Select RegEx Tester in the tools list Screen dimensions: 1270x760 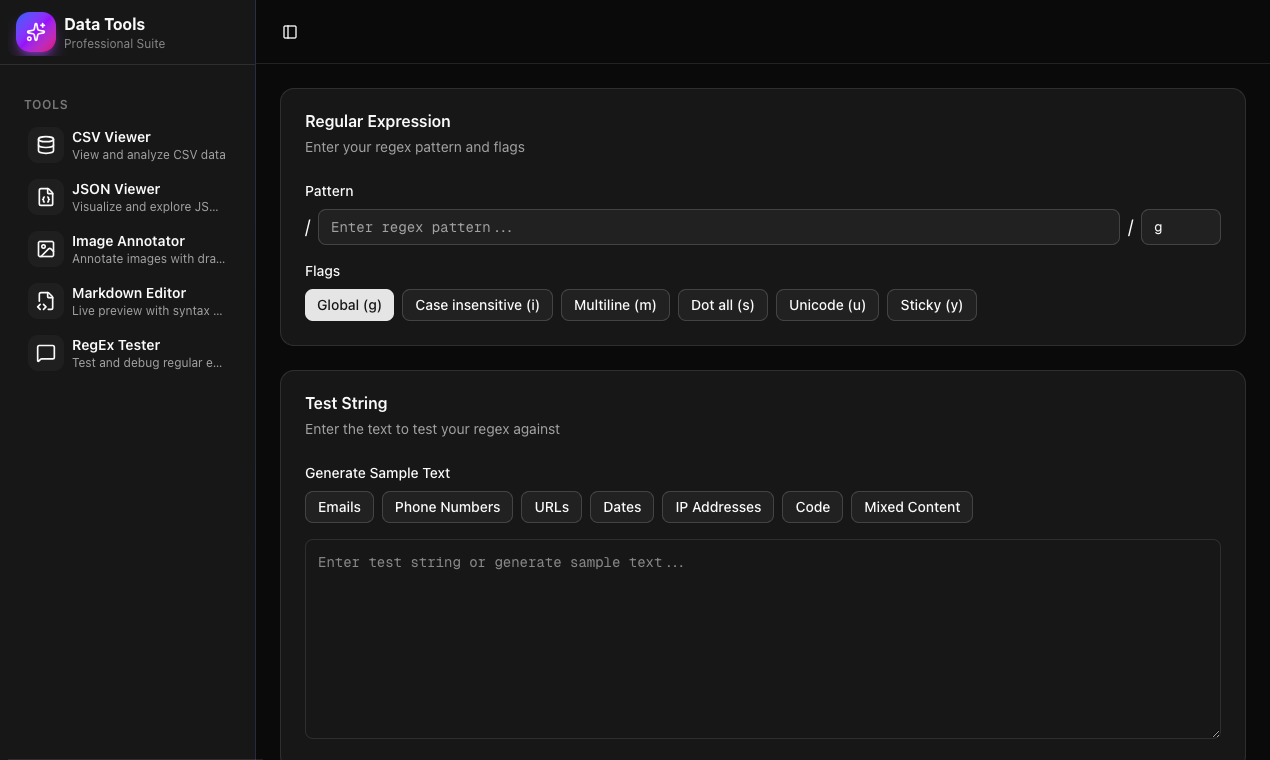(128, 352)
